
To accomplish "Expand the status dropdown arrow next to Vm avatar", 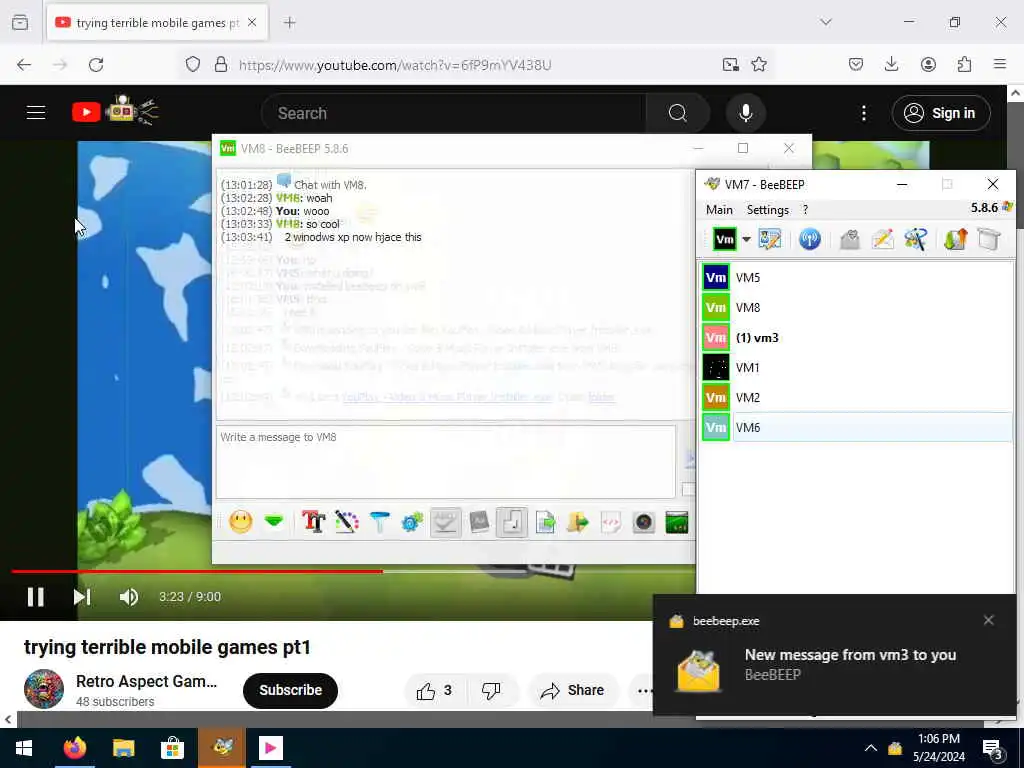I will 746,240.
